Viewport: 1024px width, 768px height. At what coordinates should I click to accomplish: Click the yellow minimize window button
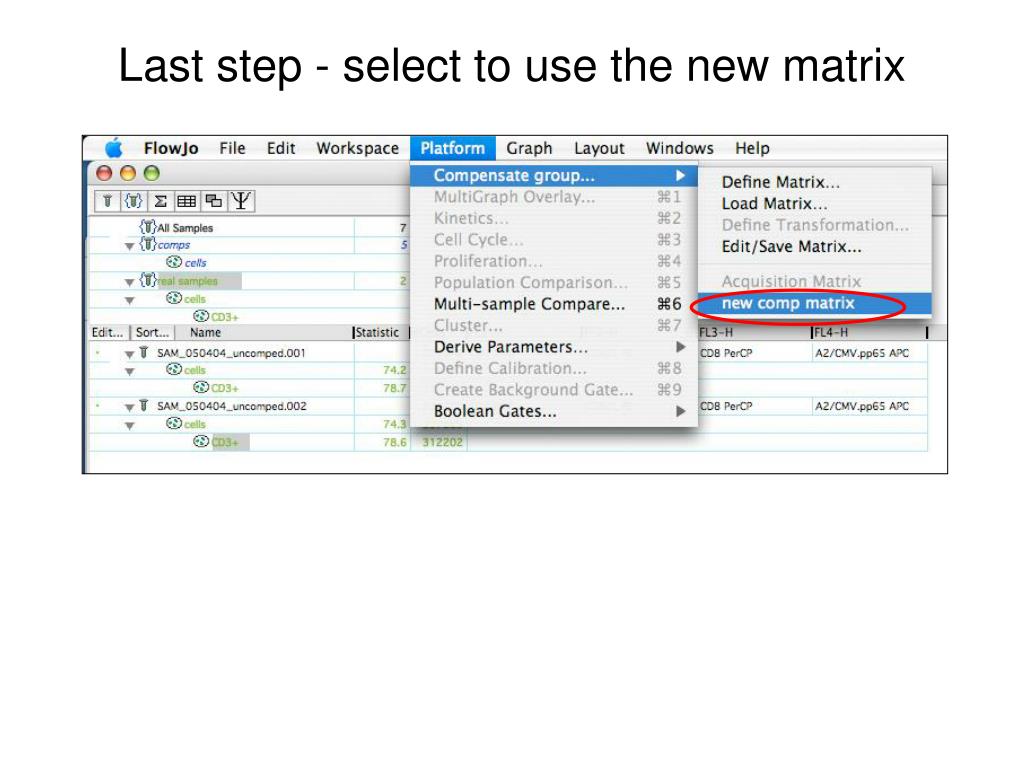[128, 173]
